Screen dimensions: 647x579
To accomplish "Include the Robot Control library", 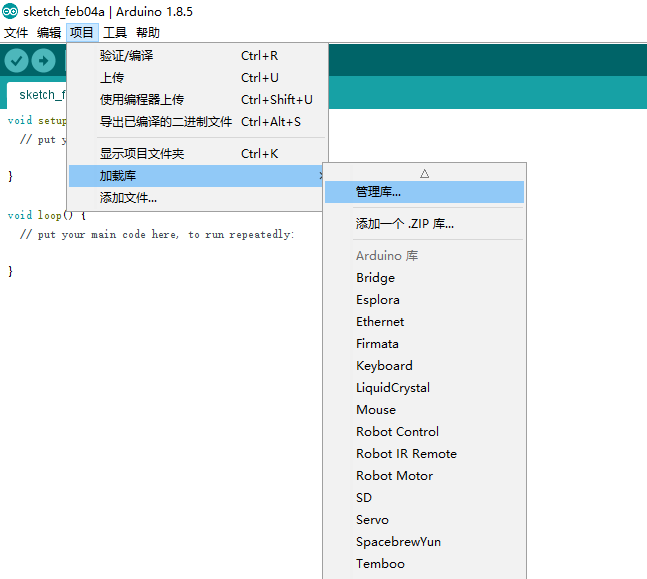I will click(x=424, y=432).
